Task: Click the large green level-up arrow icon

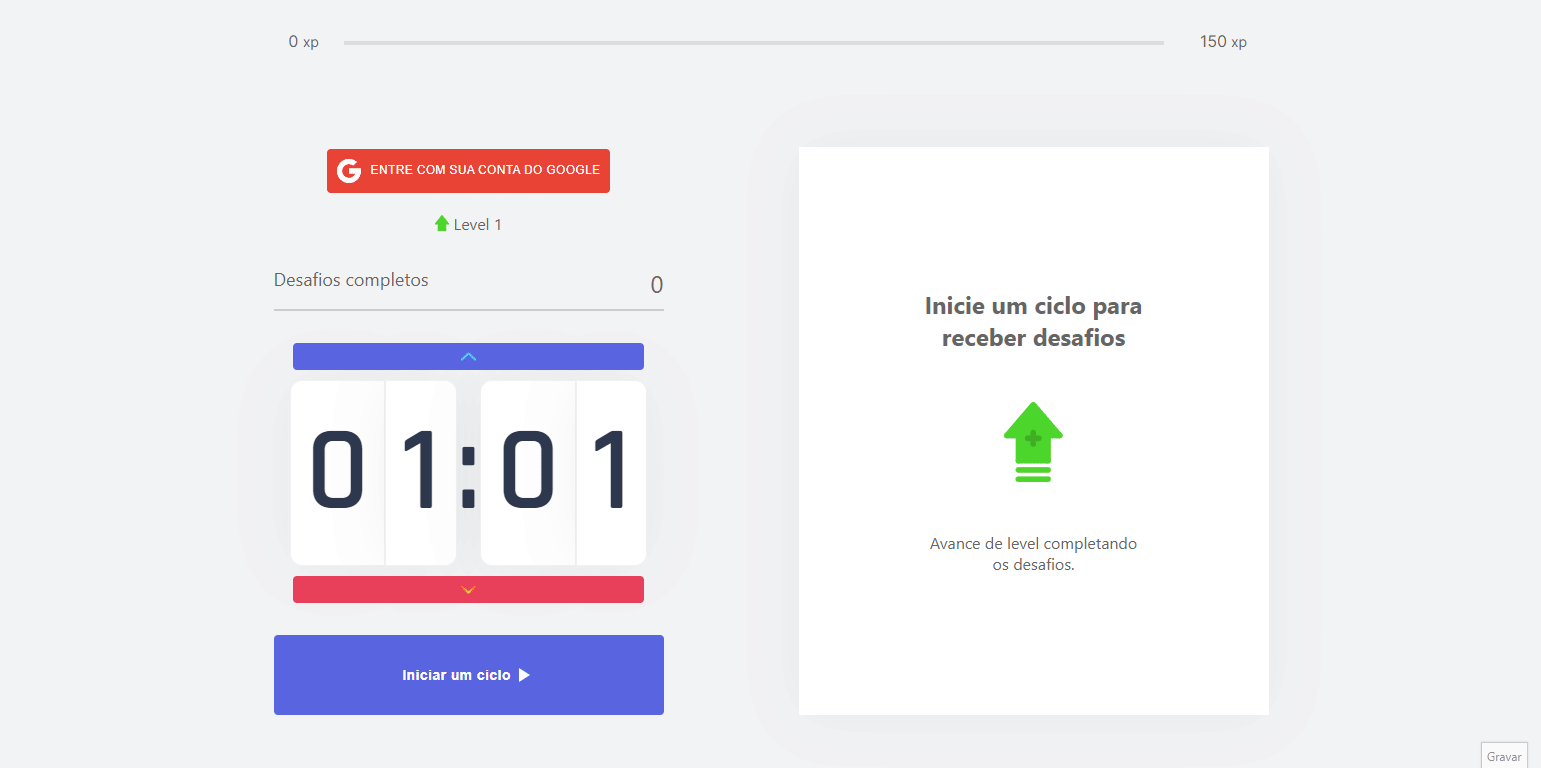Action: pyautogui.click(x=1033, y=442)
